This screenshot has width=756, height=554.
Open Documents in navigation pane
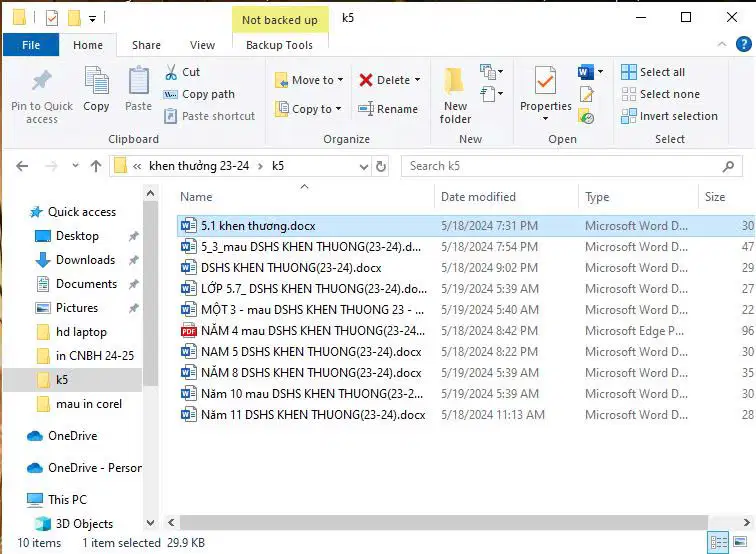77,284
